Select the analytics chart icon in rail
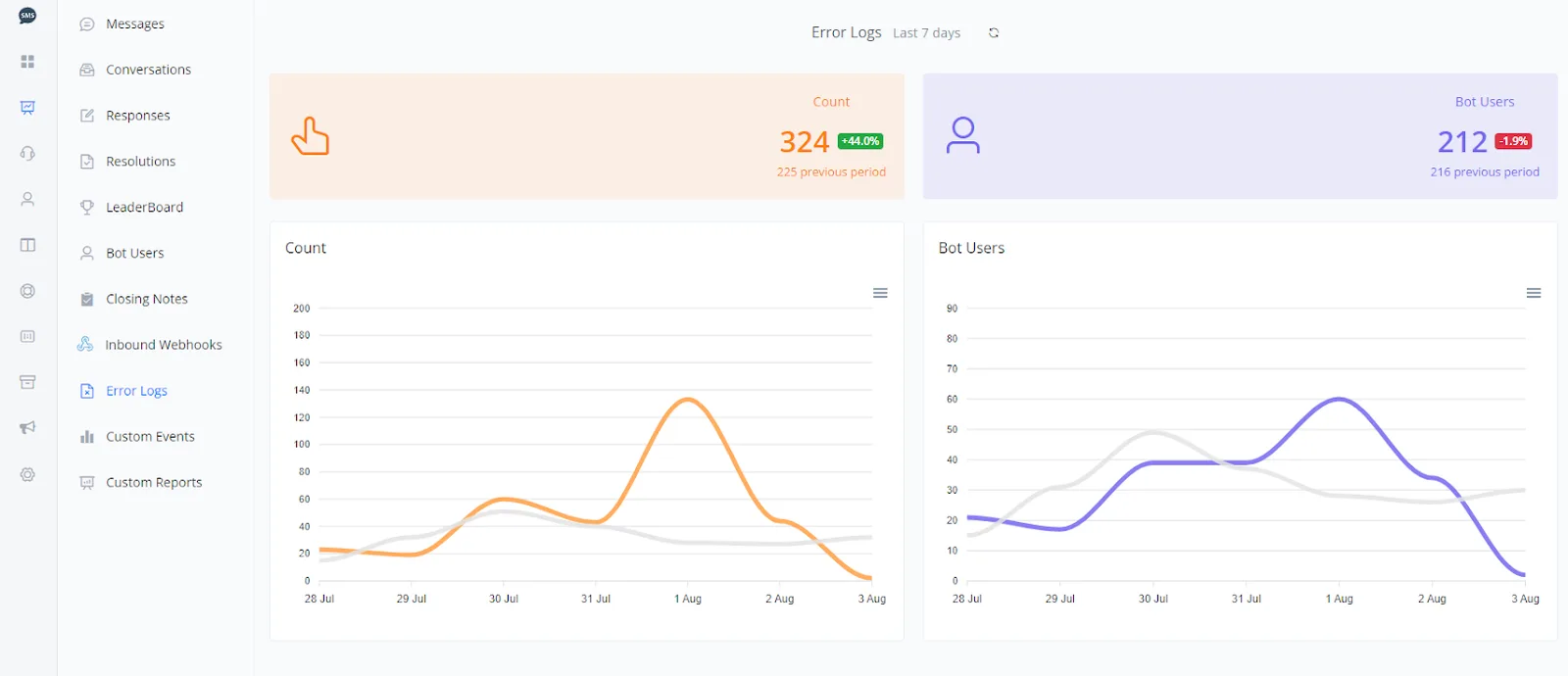Image resolution: width=1568 pixels, height=676 pixels. click(x=27, y=108)
